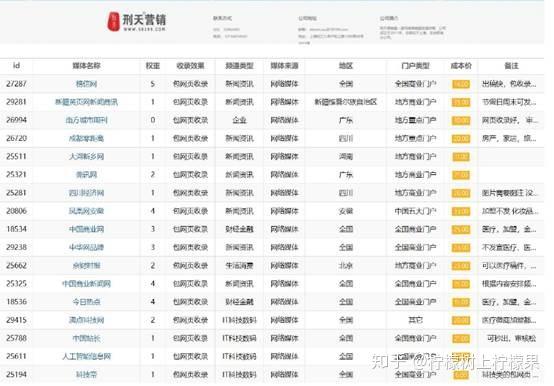Click the orange price badge in row 25321
Screen dimensions: 554x386
[461, 175]
